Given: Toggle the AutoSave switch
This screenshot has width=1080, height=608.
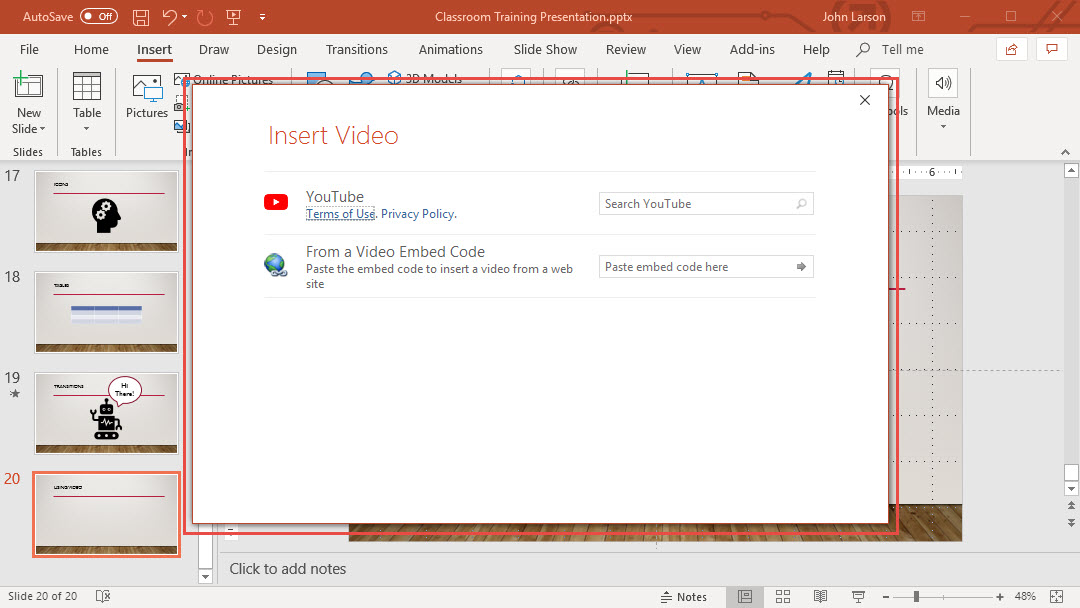Looking at the screenshot, I should click(98, 17).
